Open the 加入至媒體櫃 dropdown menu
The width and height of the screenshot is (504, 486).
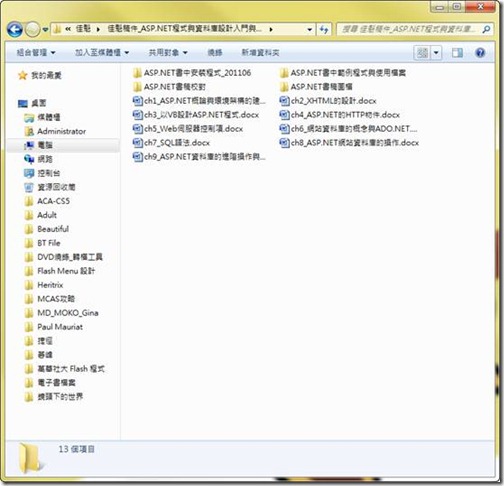click(102, 53)
